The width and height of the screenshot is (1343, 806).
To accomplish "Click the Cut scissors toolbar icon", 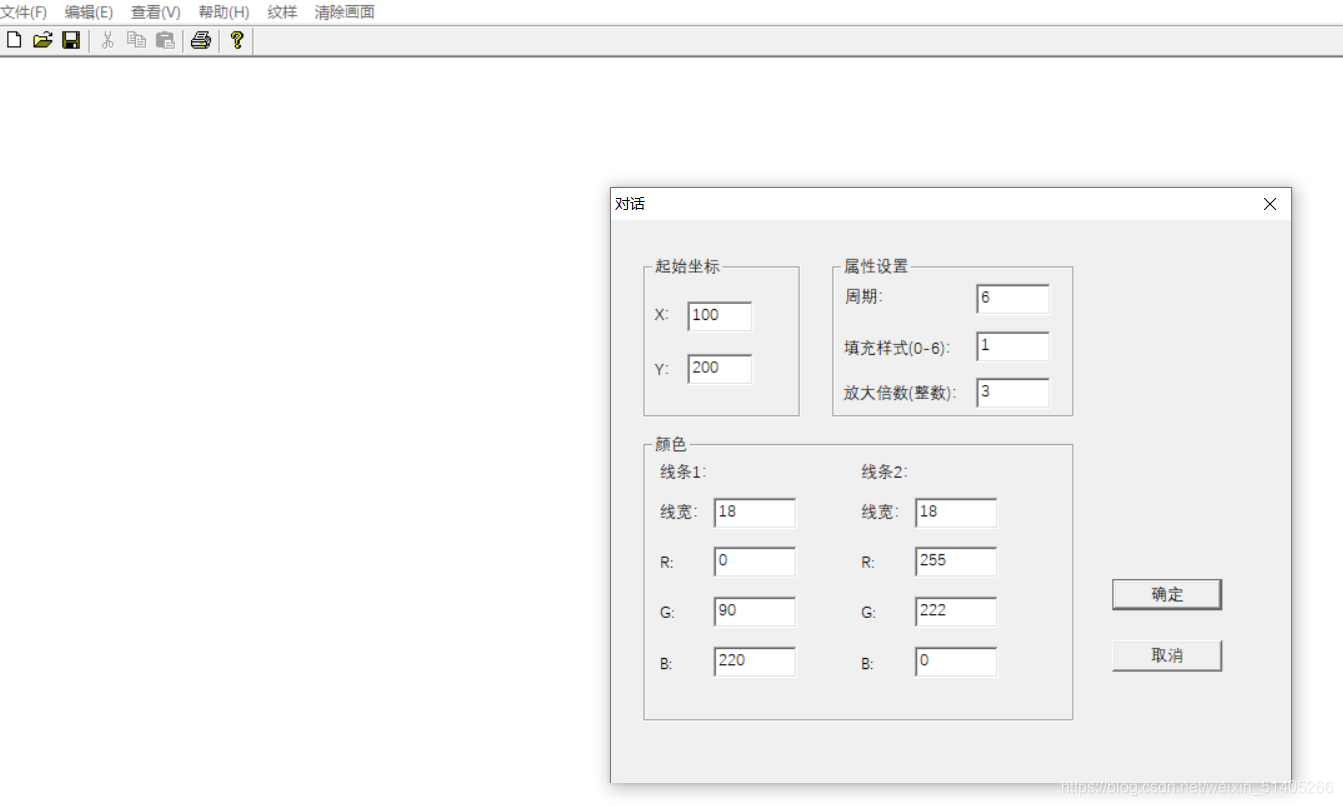I will (x=108, y=40).
